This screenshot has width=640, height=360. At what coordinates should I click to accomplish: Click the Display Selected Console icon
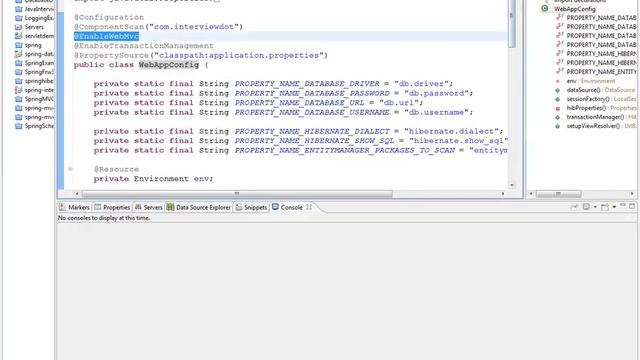click(x=586, y=207)
